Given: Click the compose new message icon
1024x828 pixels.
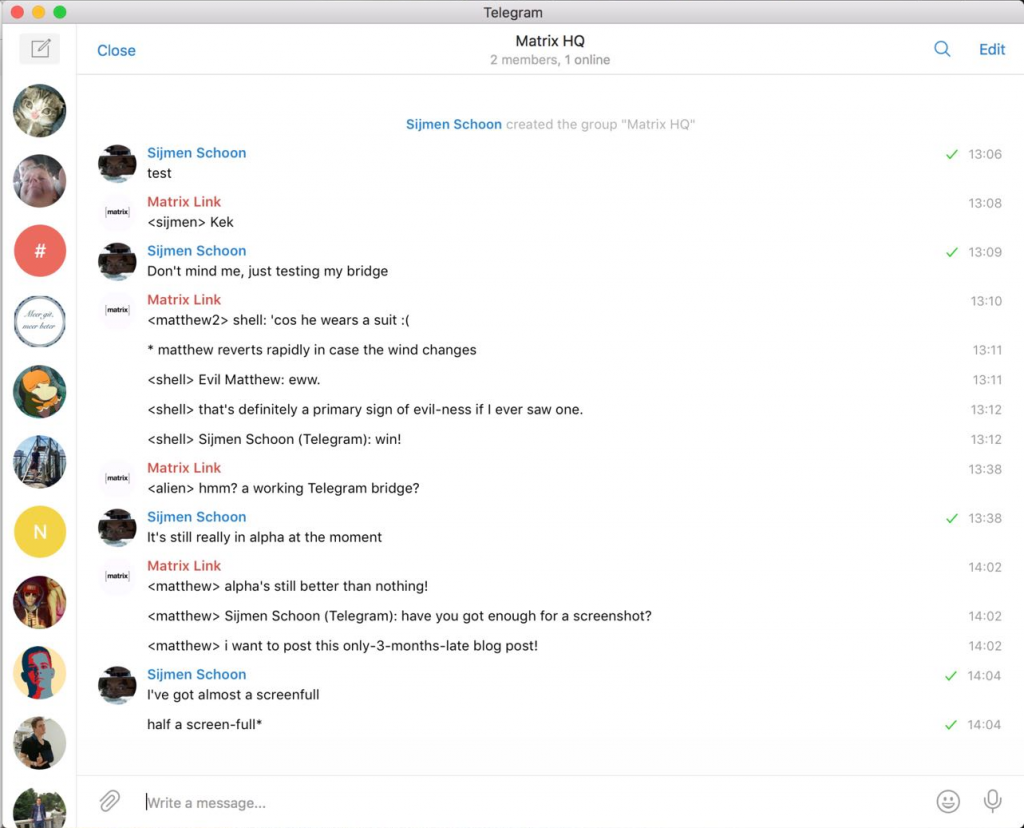Looking at the screenshot, I should [x=40, y=49].
